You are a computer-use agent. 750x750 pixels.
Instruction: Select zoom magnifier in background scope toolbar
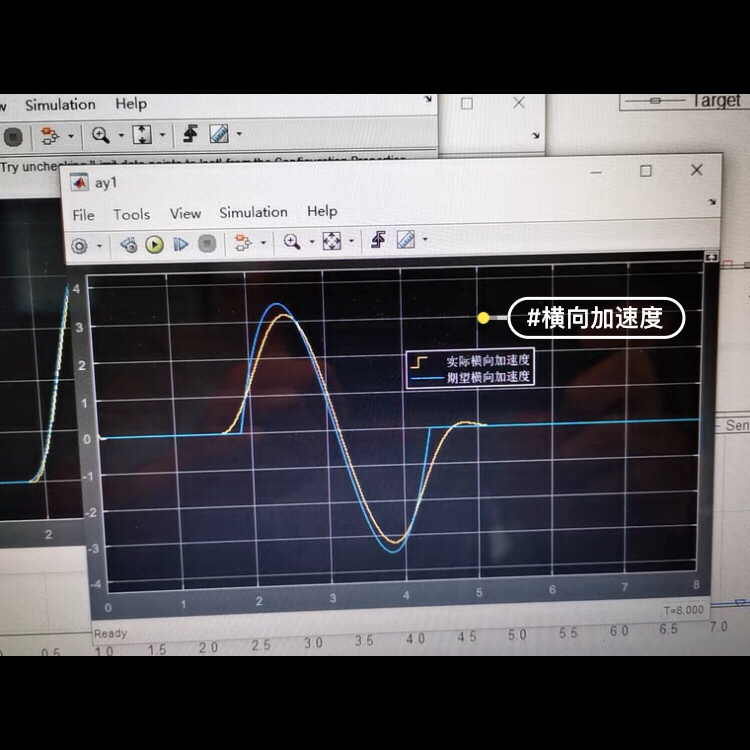click(100, 135)
